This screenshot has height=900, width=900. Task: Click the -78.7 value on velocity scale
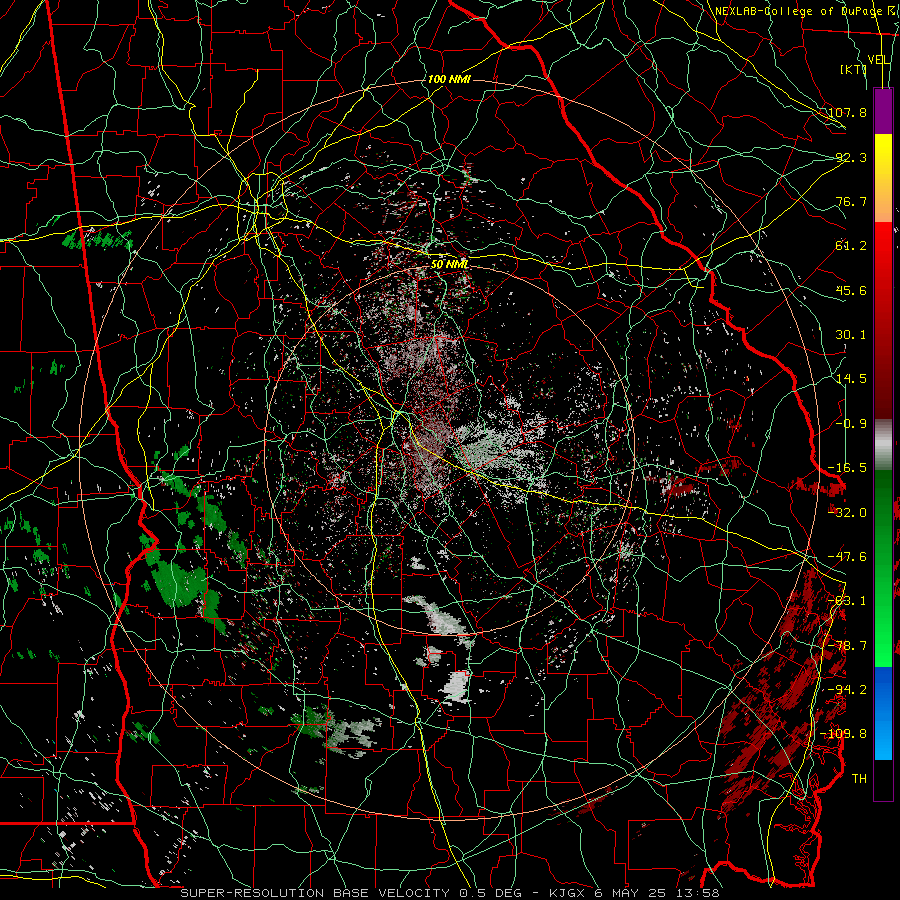(x=848, y=646)
